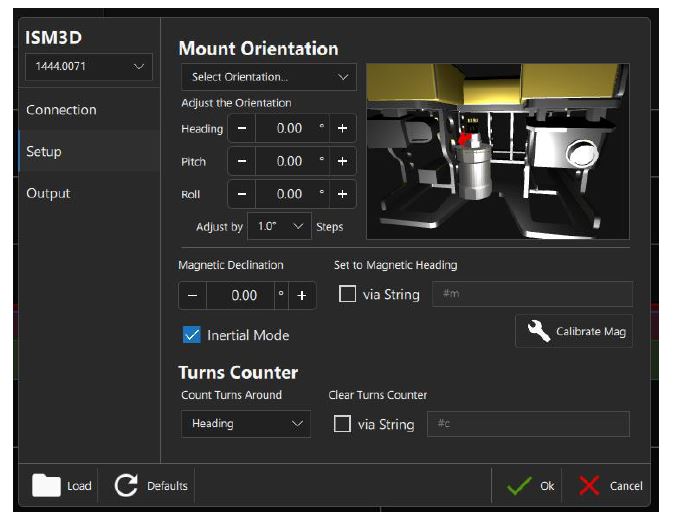Screen dimensions: 673x516
Task: Open the Count Turns Around dropdown
Action: (245, 424)
